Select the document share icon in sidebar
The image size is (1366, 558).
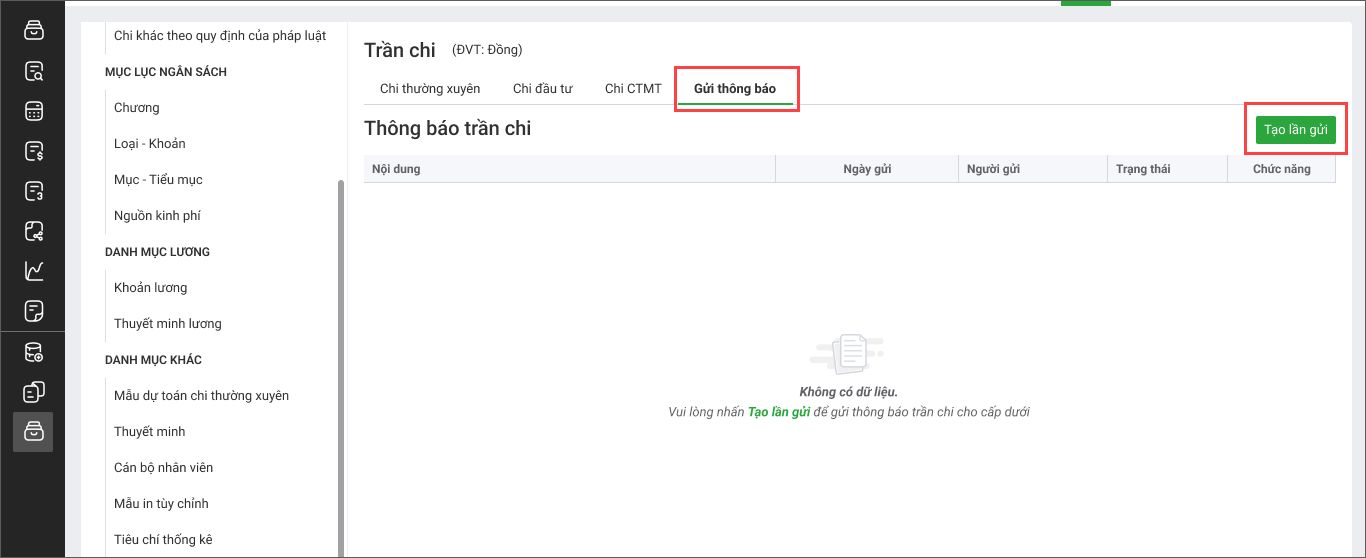pyautogui.click(x=34, y=231)
